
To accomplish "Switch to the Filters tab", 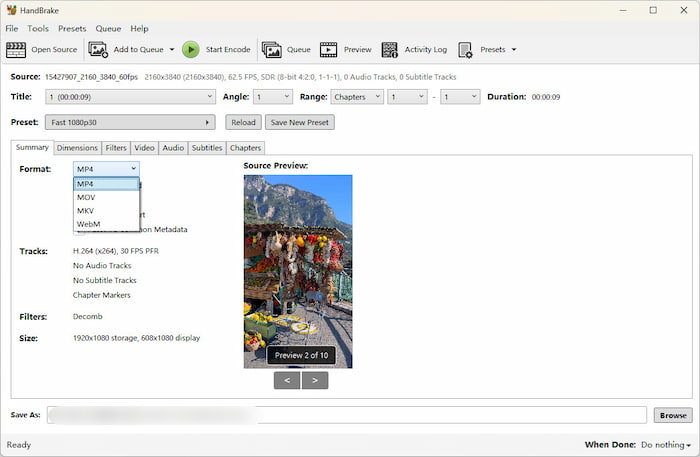I will [x=116, y=148].
